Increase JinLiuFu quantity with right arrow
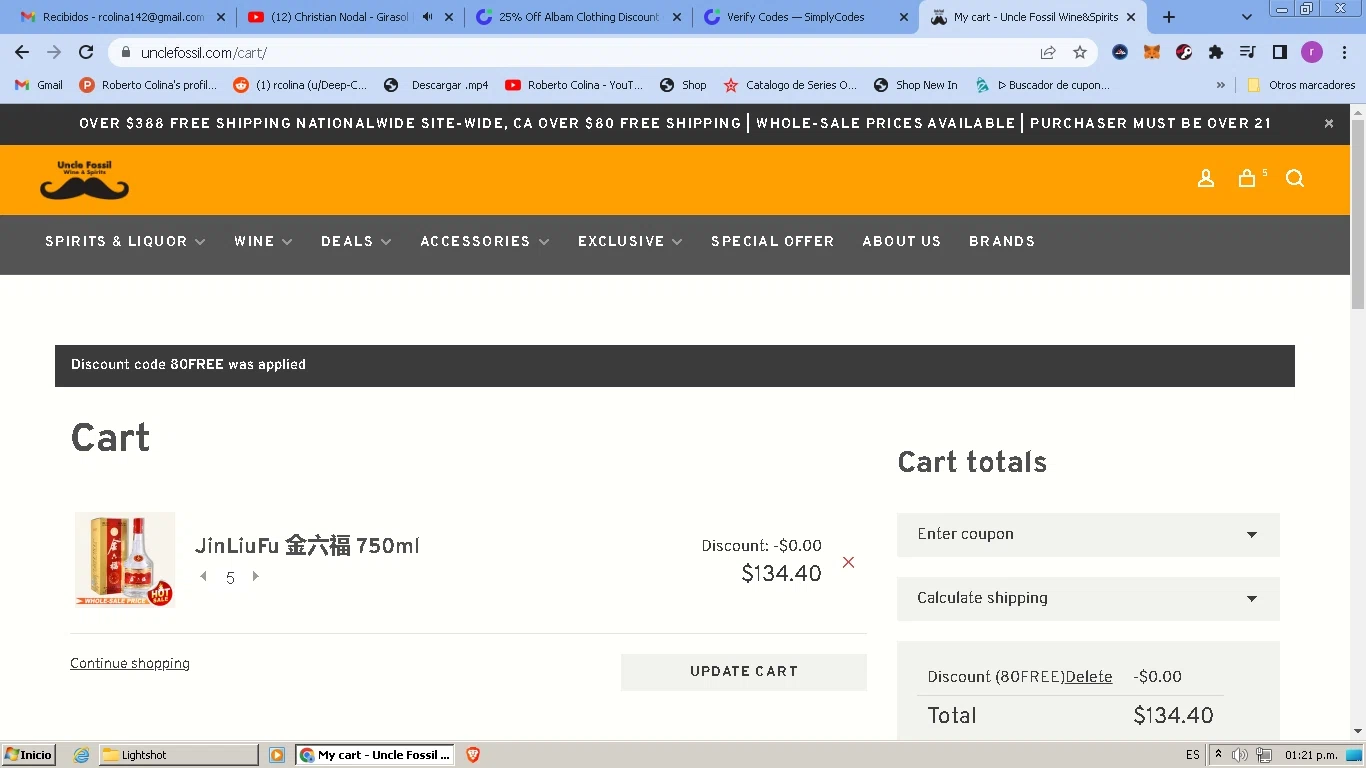Viewport: 1366px width, 768px height. pos(256,576)
